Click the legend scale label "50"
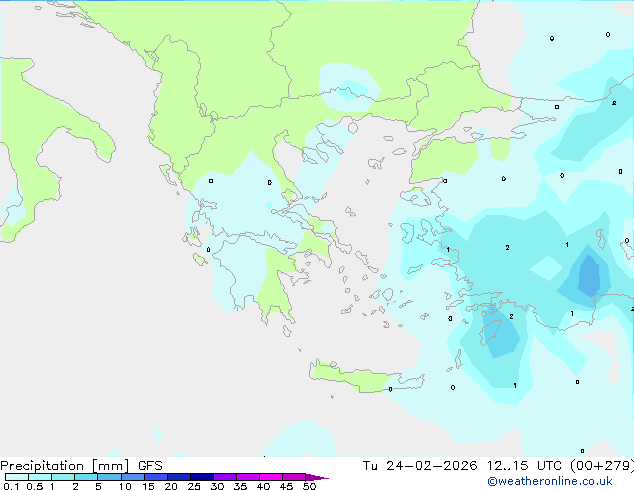 click(x=309, y=486)
